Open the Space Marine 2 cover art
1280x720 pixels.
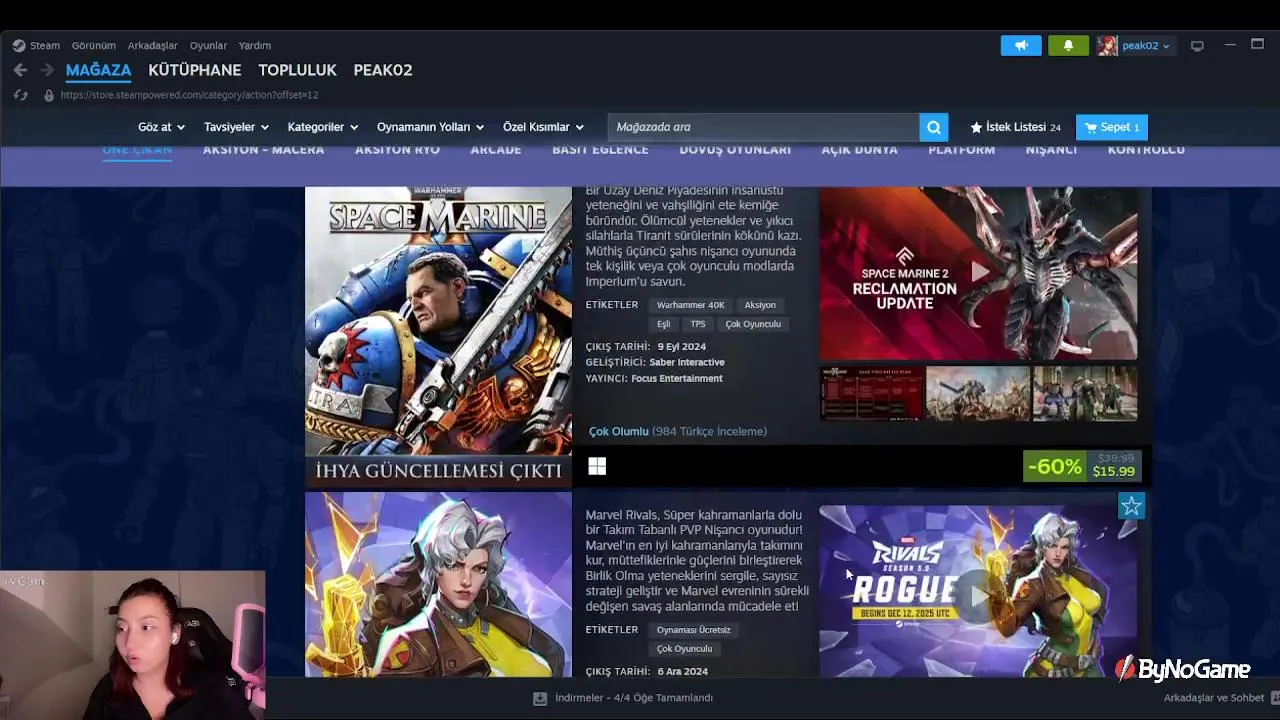click(x=438, y=337)
